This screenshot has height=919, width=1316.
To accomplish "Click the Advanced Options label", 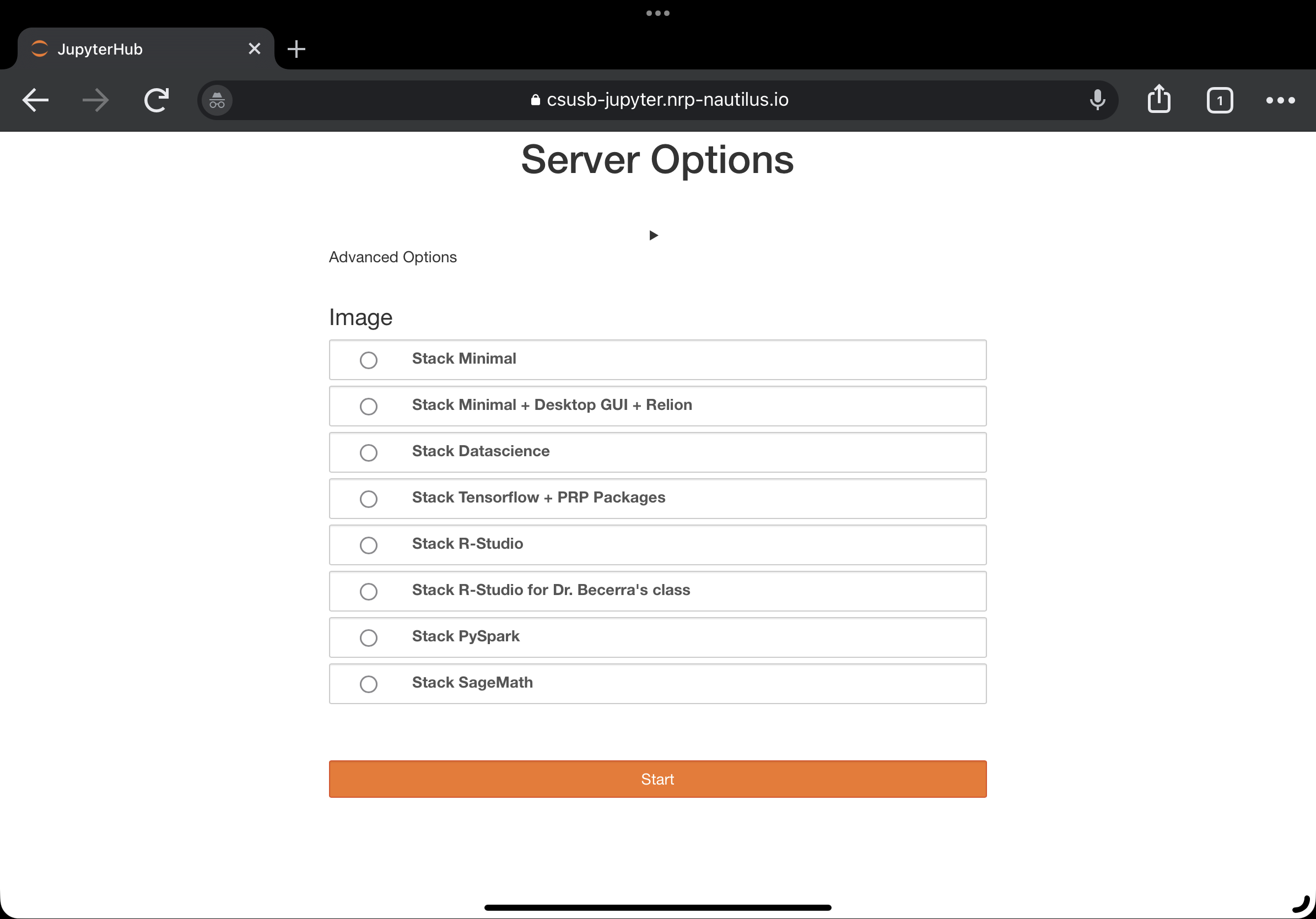I will pos(392,257).
